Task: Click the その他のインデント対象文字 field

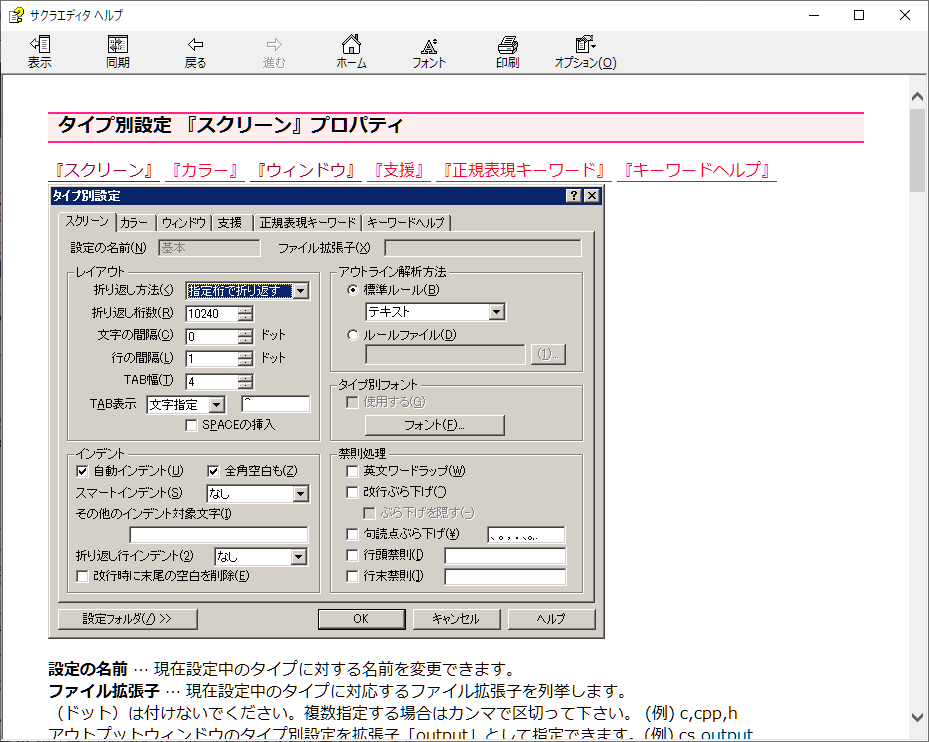Action: [x=219, y=535]
